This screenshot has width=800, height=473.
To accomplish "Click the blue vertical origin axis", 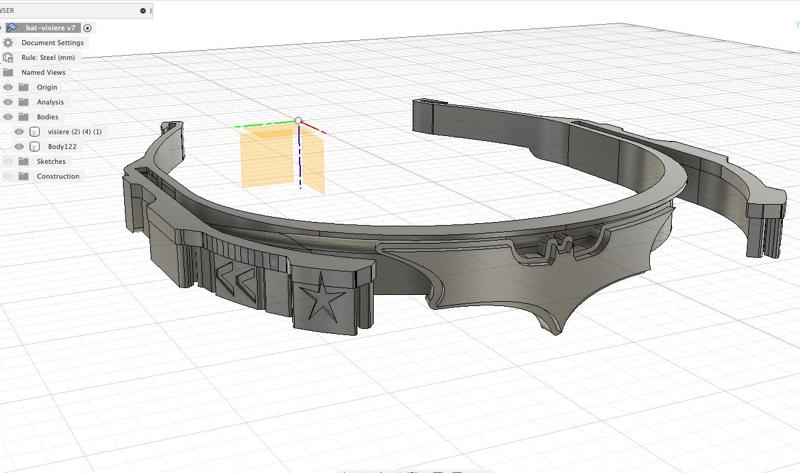I will pyautogui.click(x=299, y=157).
